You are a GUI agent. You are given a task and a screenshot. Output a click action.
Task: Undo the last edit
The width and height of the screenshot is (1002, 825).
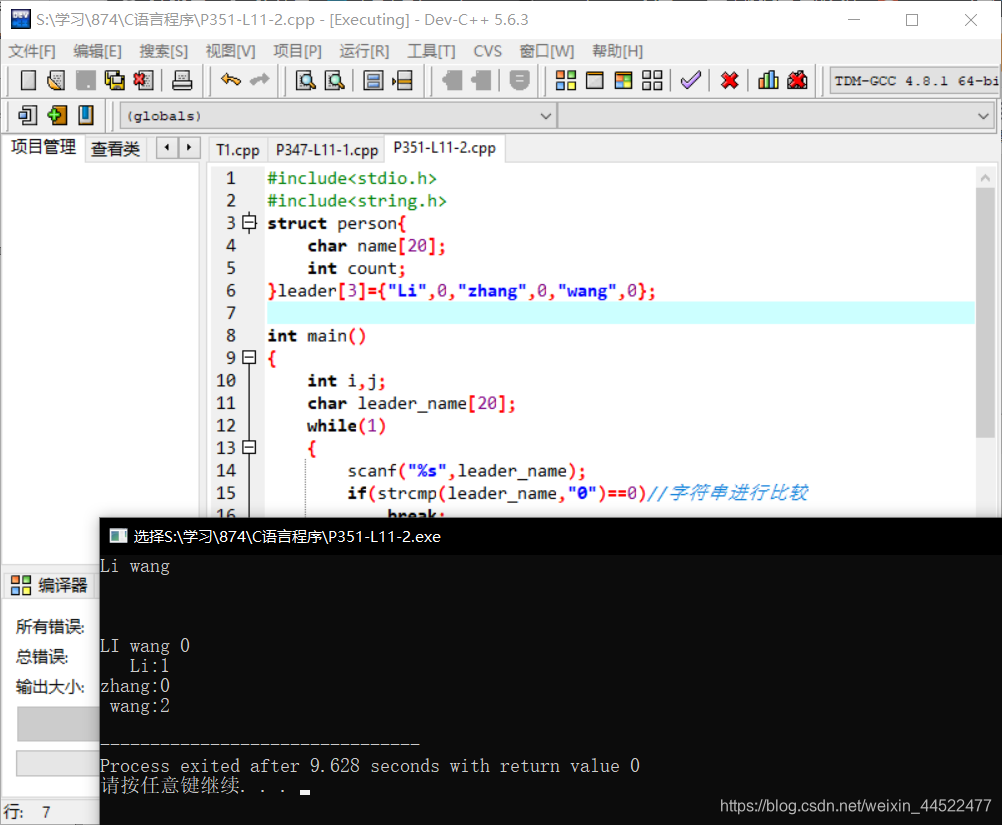[x=231, y=81]
